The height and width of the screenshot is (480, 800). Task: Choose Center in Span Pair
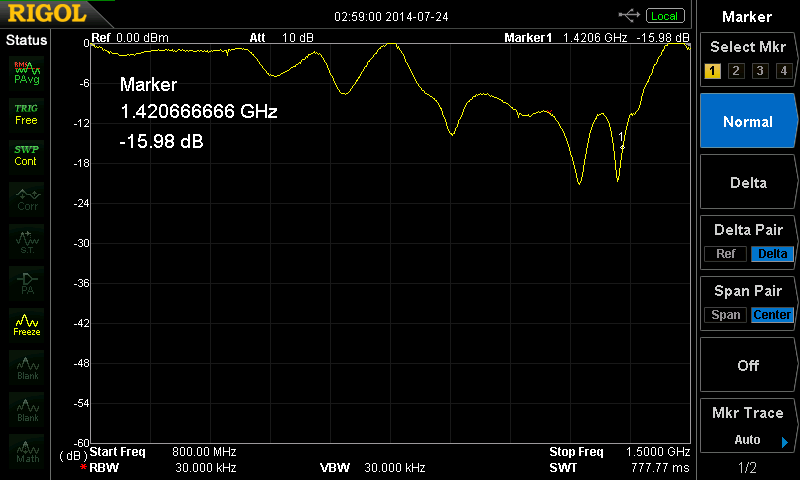(x=772, y=315)
